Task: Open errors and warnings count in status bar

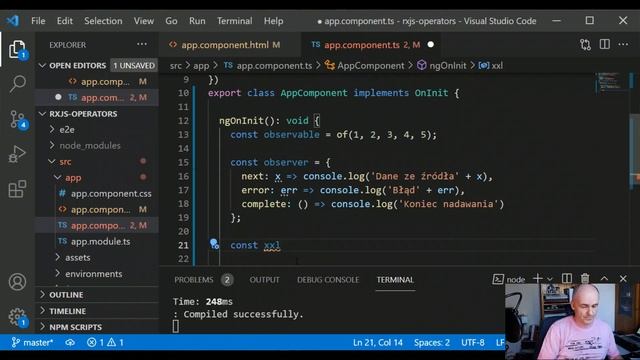Action: [105, 342]
